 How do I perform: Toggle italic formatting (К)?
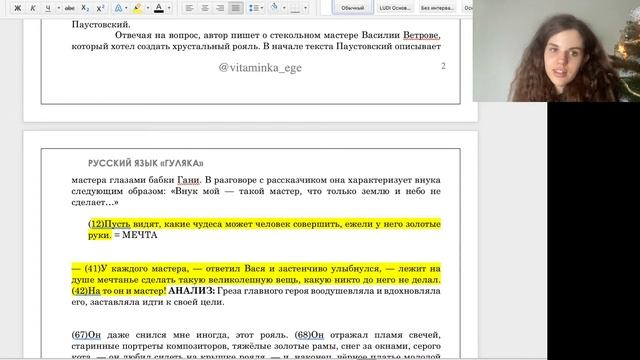[33, 8]
